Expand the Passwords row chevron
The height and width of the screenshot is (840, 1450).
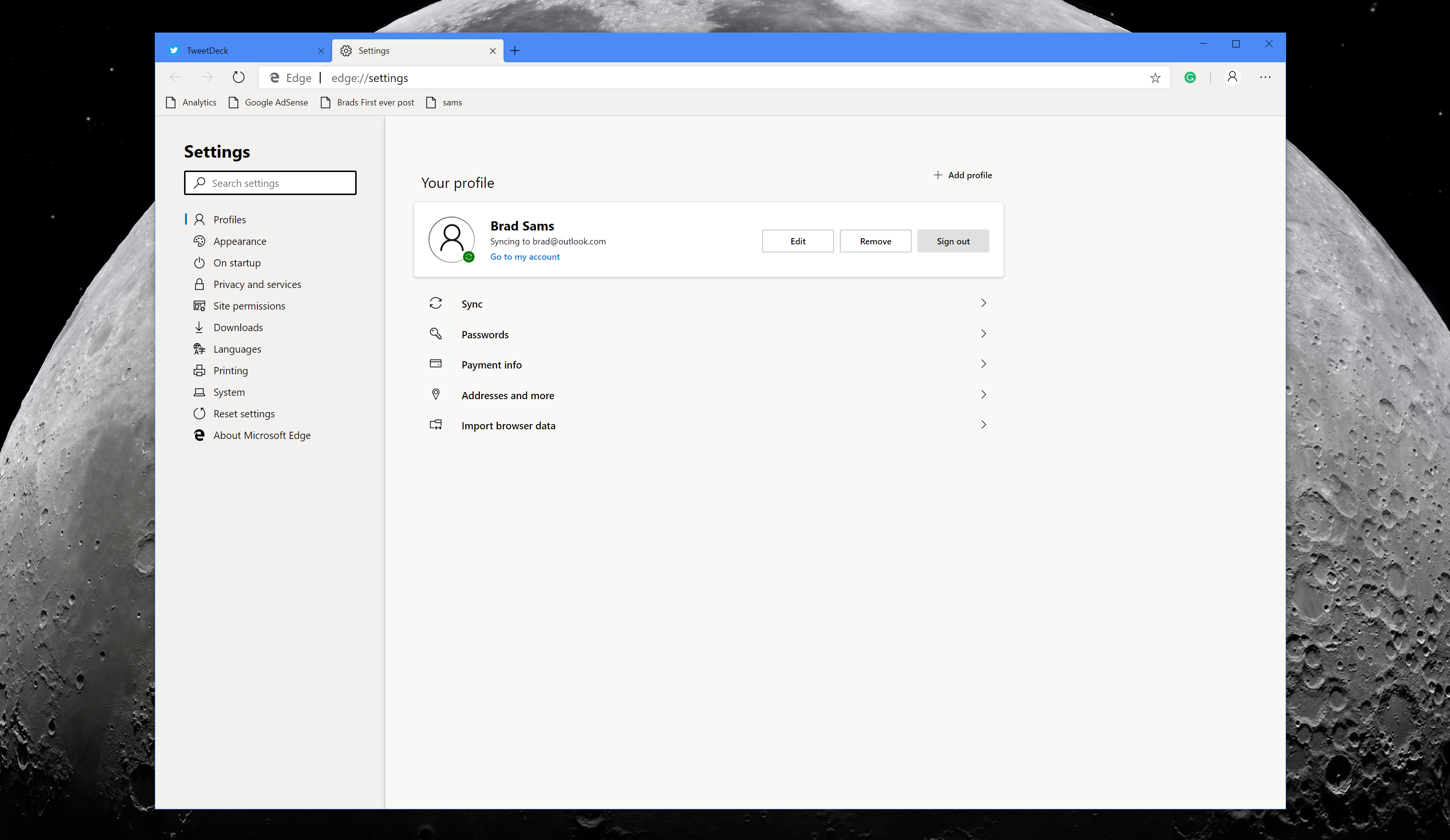(983, 334)
